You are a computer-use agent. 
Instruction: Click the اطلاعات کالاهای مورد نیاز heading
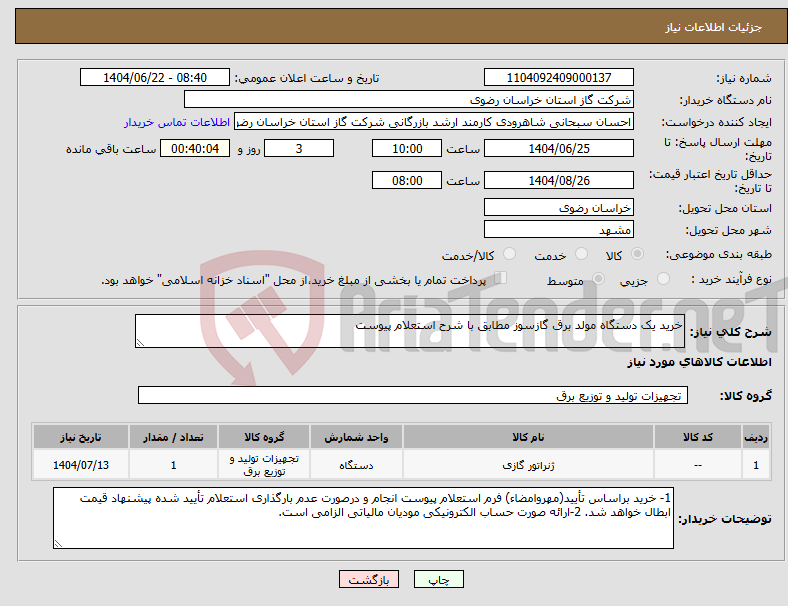[x=699, y=362]
